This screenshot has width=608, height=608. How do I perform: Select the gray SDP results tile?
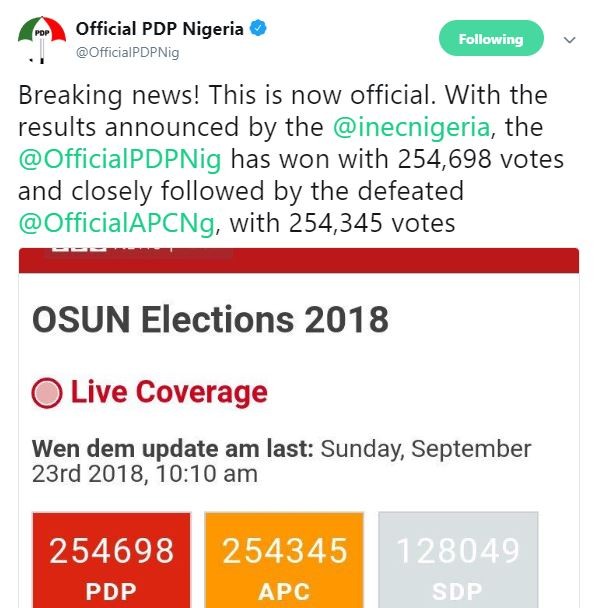457,560
